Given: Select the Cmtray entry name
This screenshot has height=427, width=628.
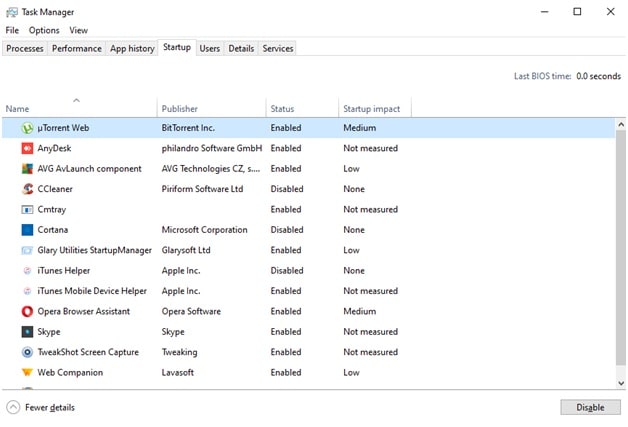Looking at the screenshot, I should (x=52, y=209).
